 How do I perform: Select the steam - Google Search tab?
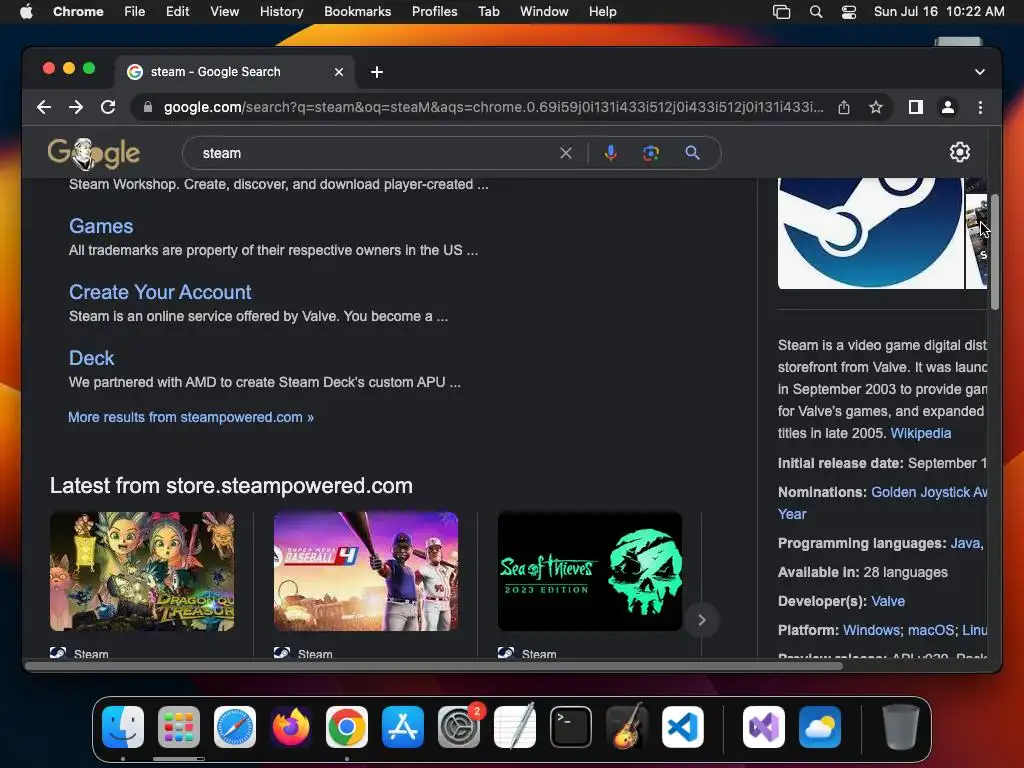tap(235, 72)
